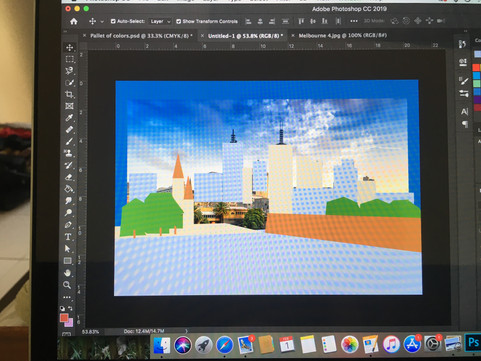Click Align right edges button
481x361 pixels.
pos(272,21)
